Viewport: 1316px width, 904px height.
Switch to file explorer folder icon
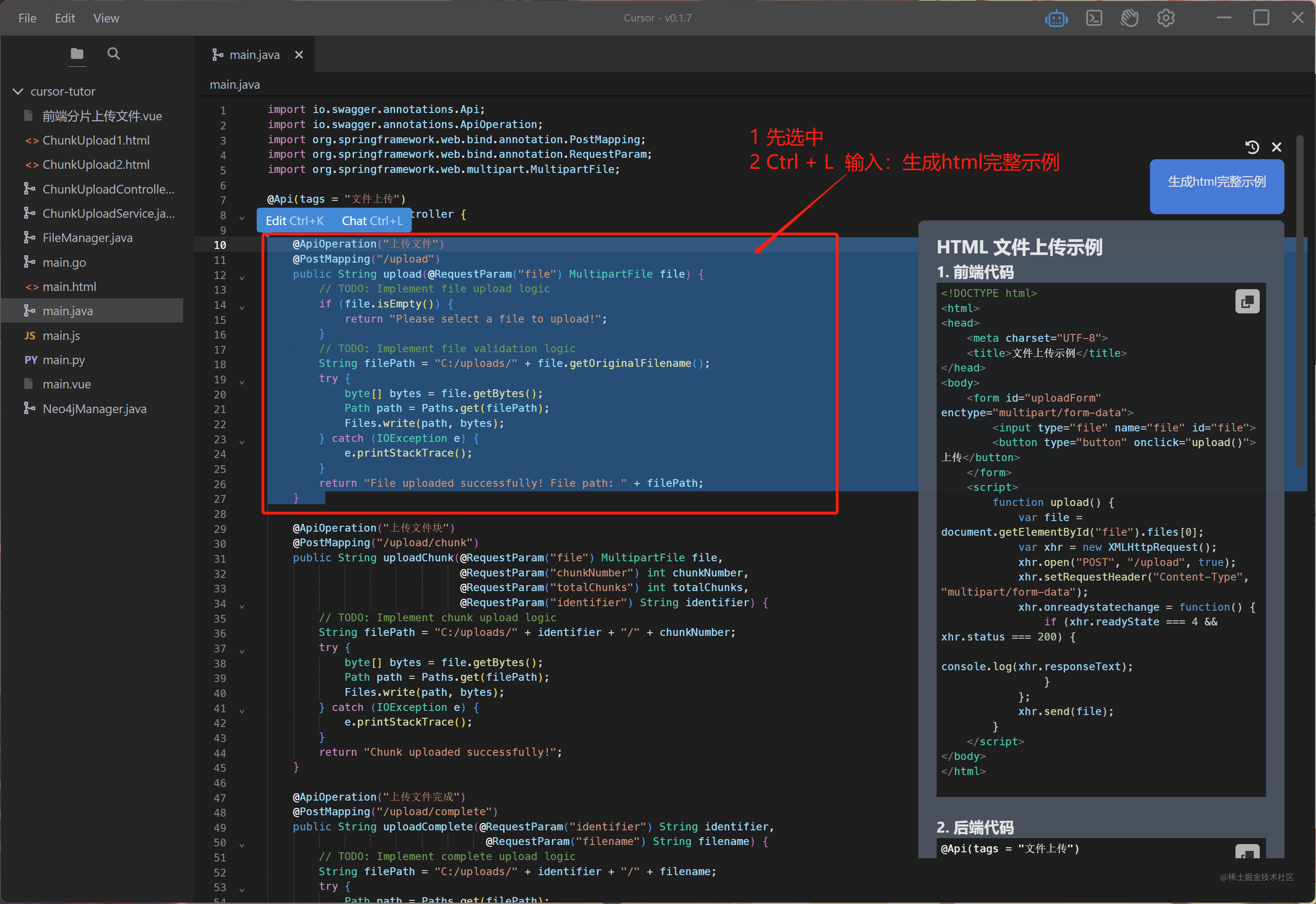tap(77, 54)
